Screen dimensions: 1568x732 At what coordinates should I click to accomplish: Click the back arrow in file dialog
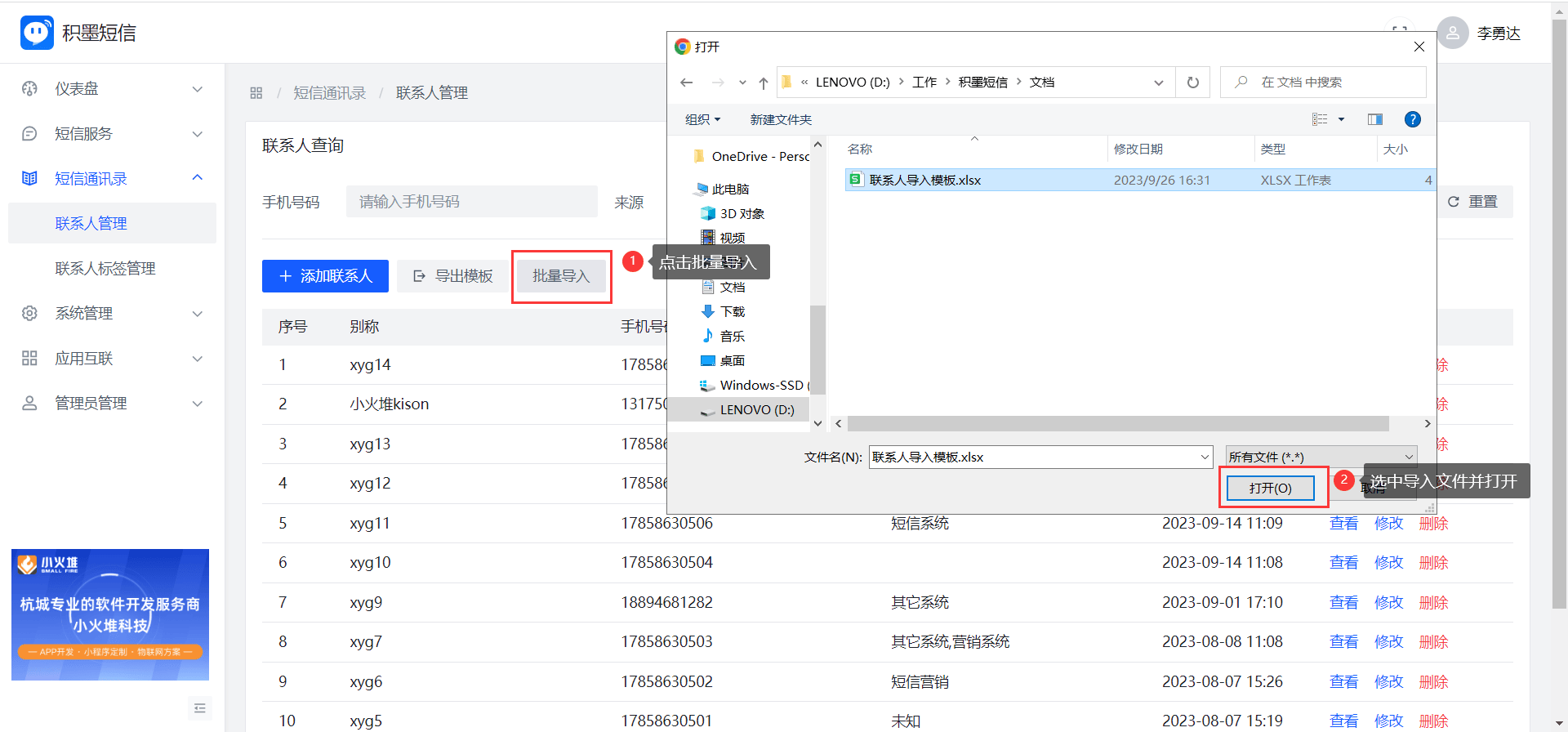tap(686, 83)
